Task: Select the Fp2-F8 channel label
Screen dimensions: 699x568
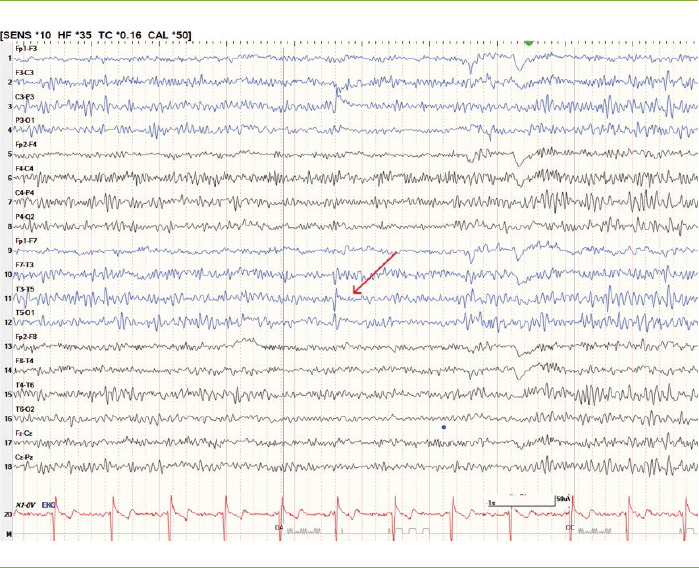Action: [x=26, y=337]
